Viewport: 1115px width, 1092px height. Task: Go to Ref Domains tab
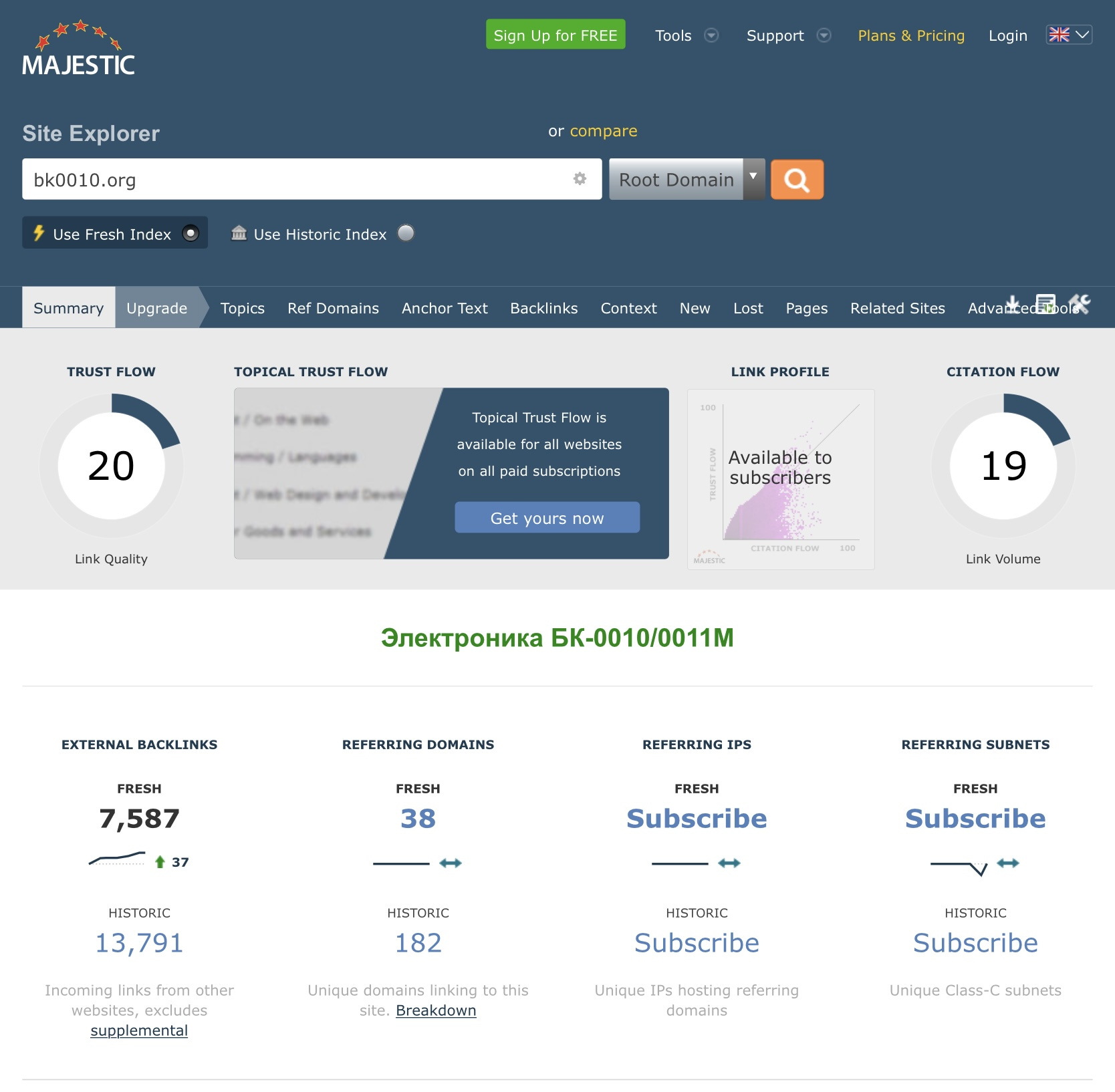coord(333,308)
